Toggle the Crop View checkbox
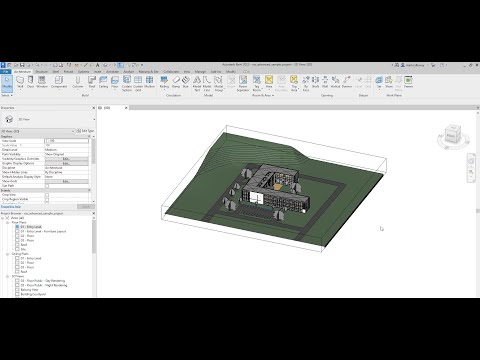 tap(47, 195)
